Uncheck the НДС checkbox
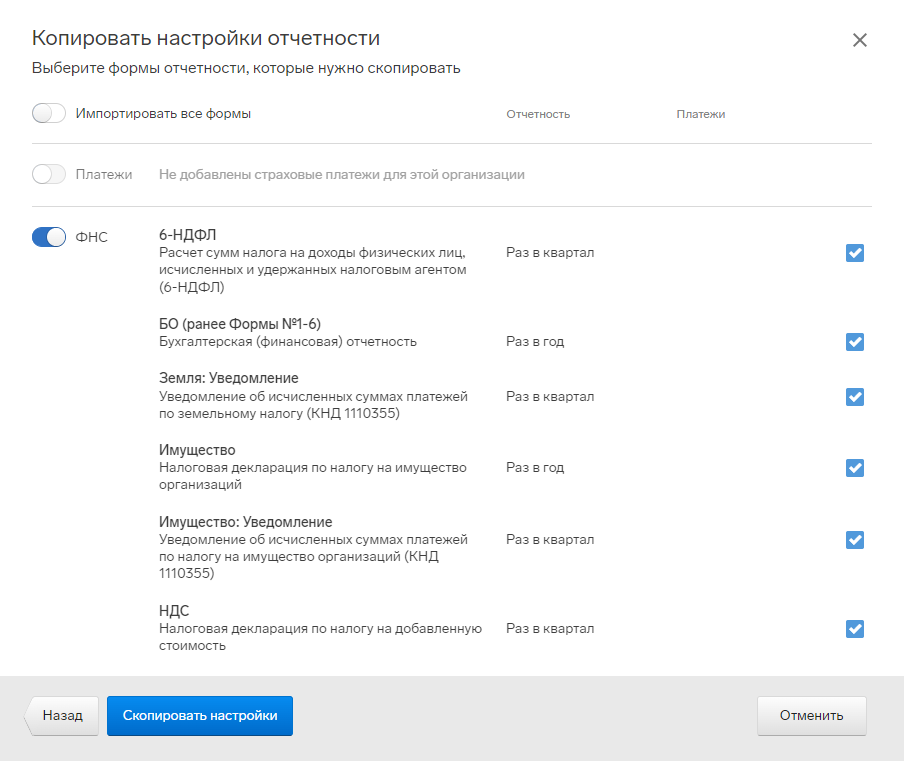 [x=854, y=628]
